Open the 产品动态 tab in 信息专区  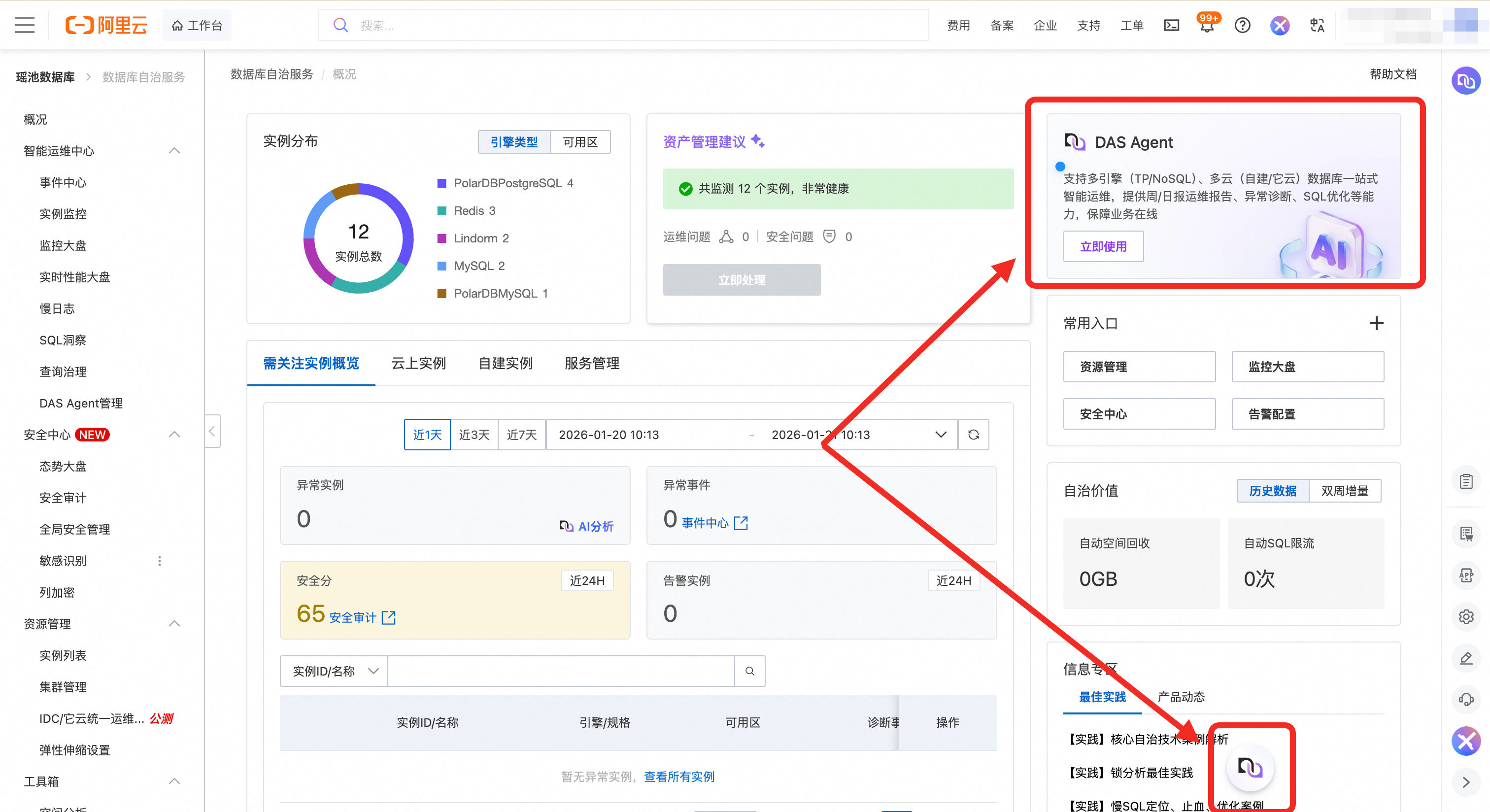1181,697
